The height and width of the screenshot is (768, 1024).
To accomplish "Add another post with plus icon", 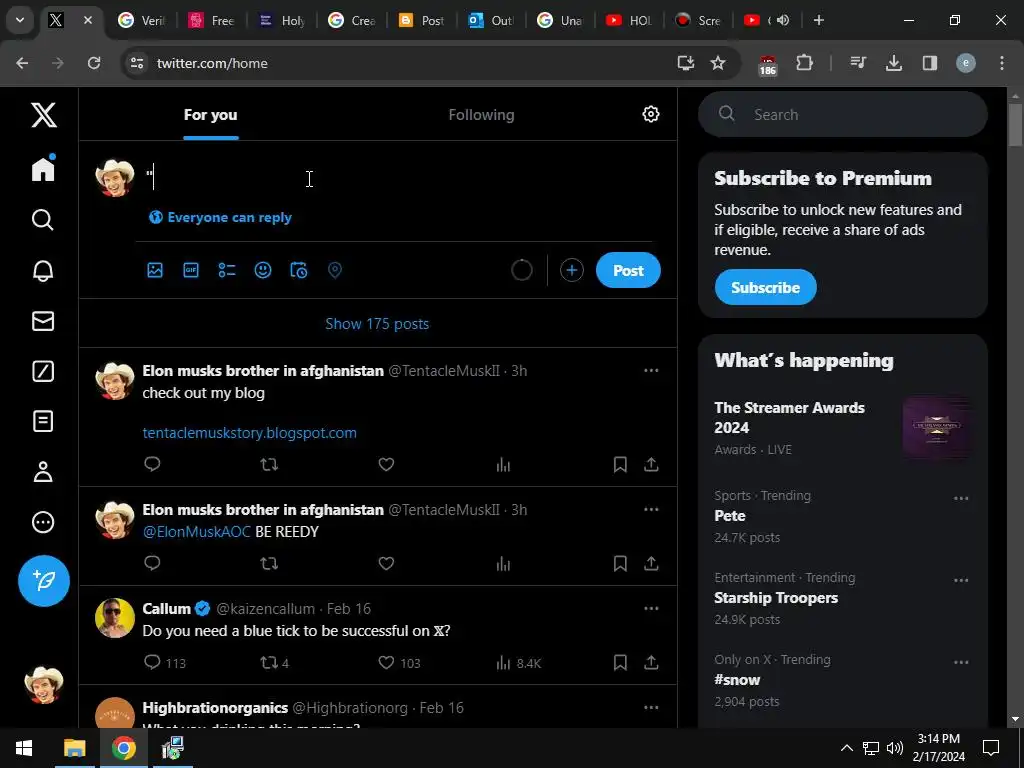I will (x=571, y=270).
